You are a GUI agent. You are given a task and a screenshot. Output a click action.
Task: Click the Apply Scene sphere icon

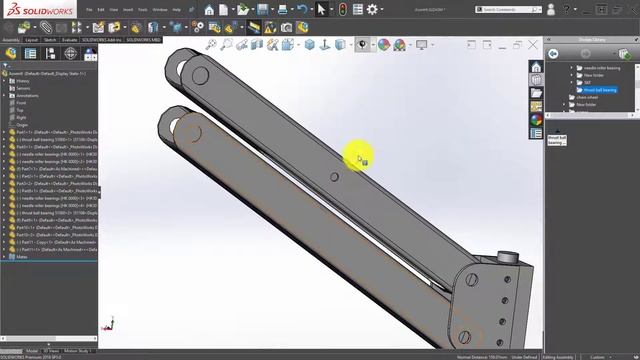[x=399, y=44]
